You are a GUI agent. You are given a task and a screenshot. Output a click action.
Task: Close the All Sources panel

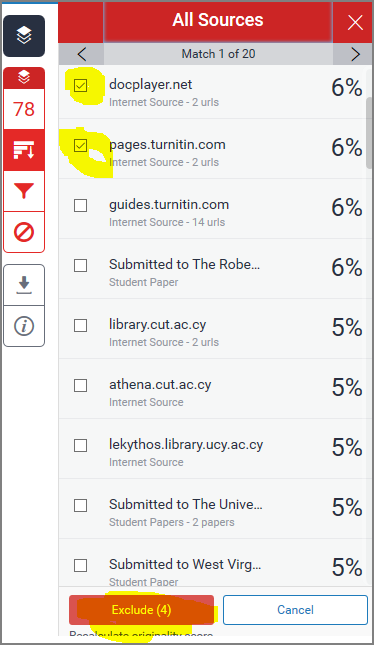[x=355, y=23]
